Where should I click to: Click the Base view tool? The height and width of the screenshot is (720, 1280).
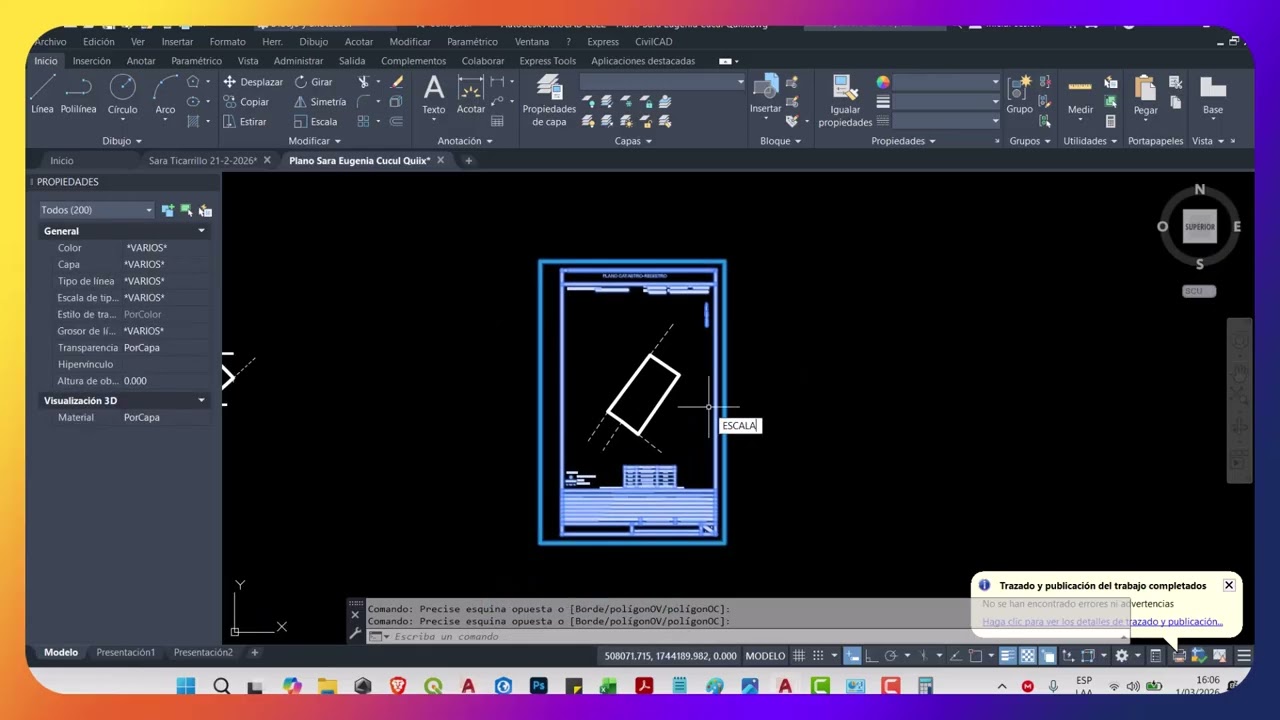click(x=1213, y=96)
